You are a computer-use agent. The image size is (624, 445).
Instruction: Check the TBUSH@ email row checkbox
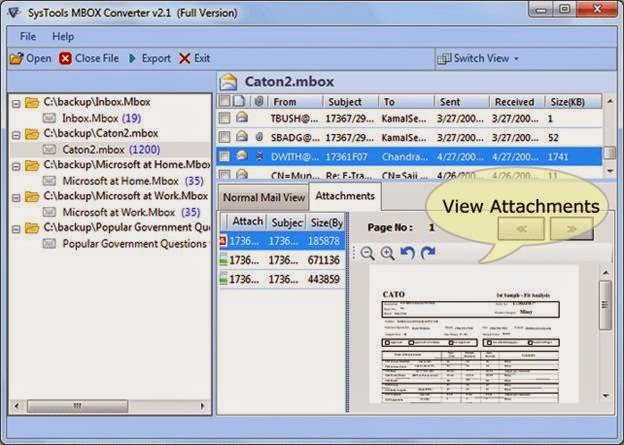coord(224,118)
